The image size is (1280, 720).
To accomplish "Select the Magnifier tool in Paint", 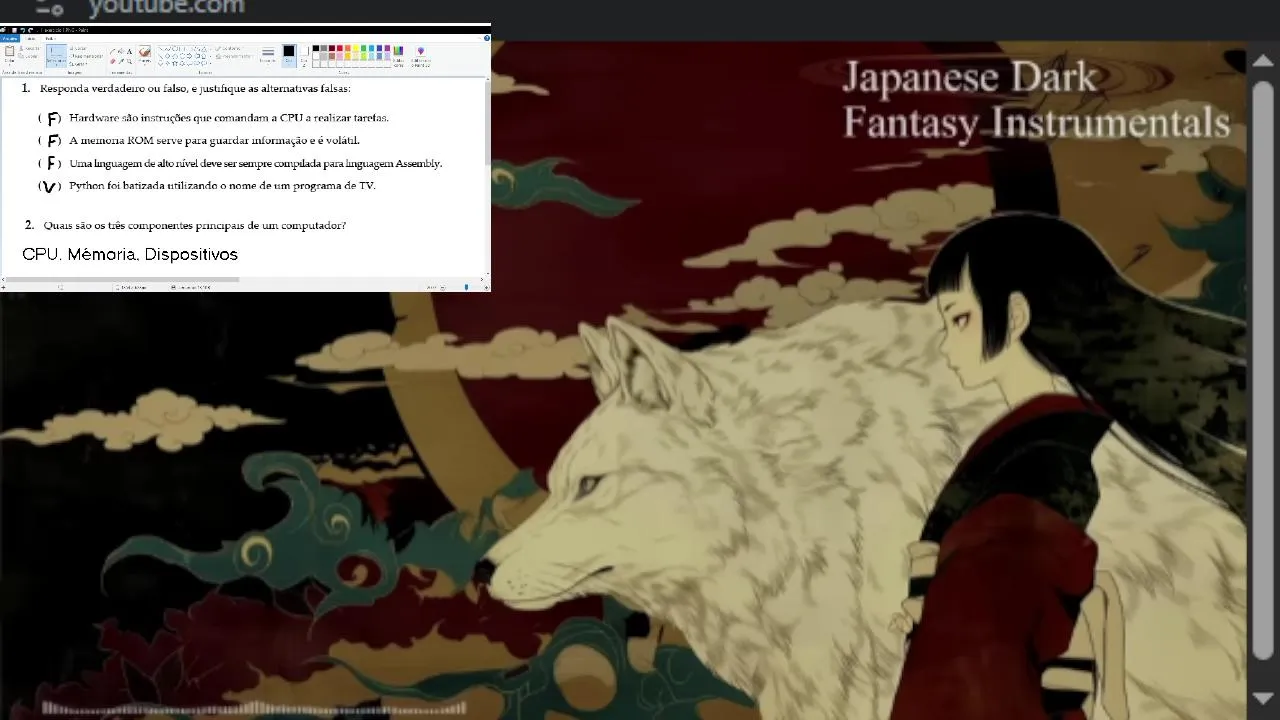I will click(129, 61).
